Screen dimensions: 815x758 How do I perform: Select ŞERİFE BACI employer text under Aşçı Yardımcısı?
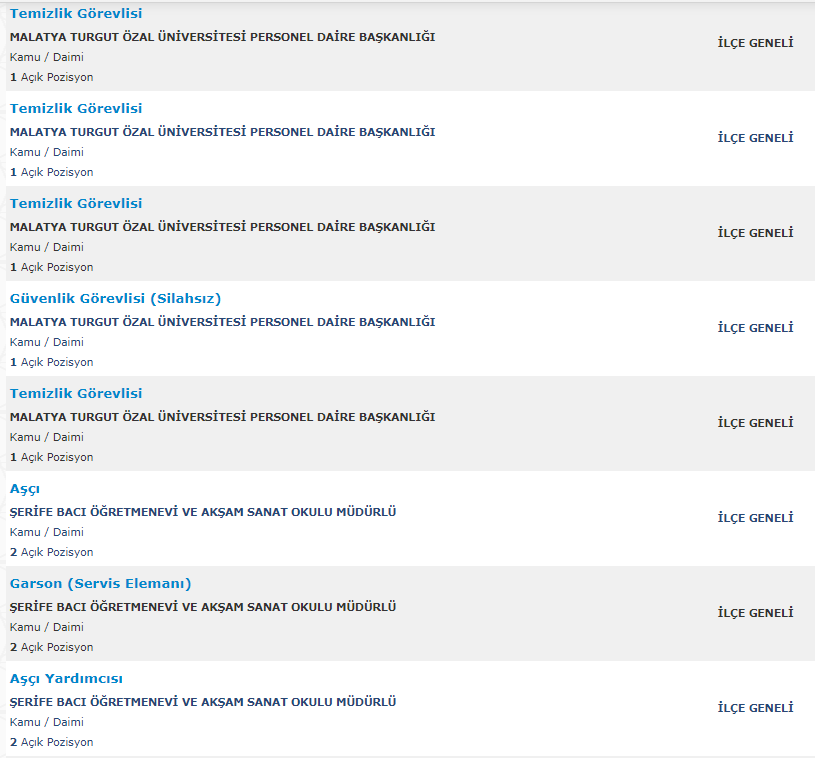tap(203, 702)
